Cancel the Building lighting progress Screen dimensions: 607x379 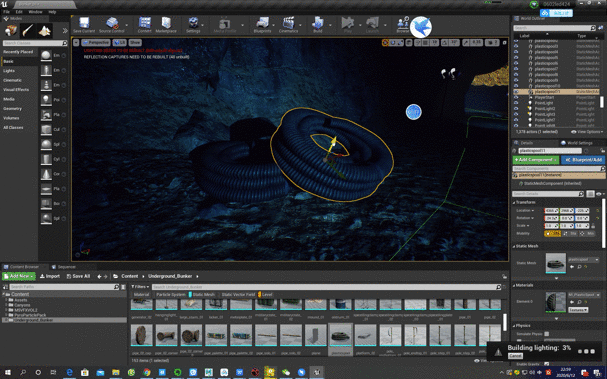[x=515, y=356]
